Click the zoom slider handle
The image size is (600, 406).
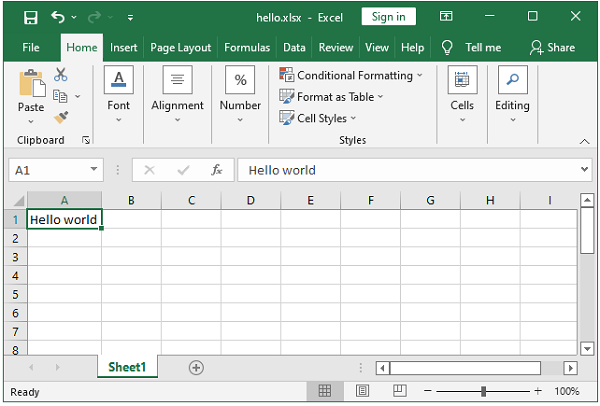pos(483,392)
